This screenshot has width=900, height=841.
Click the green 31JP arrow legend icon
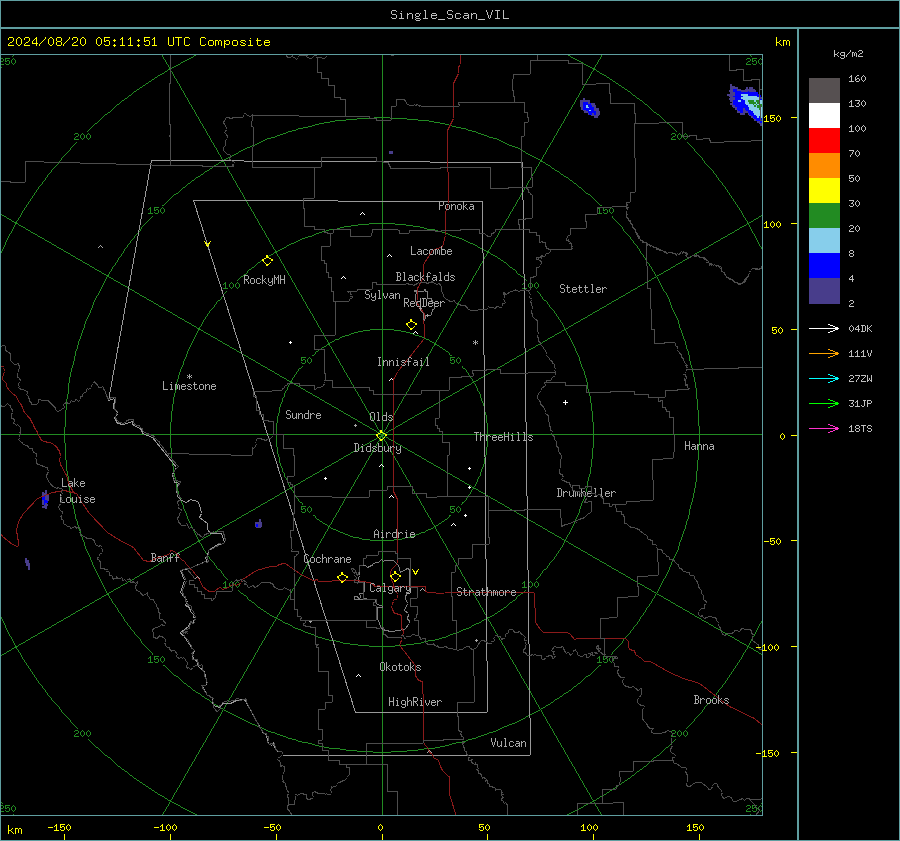click(x=824, y=404)
